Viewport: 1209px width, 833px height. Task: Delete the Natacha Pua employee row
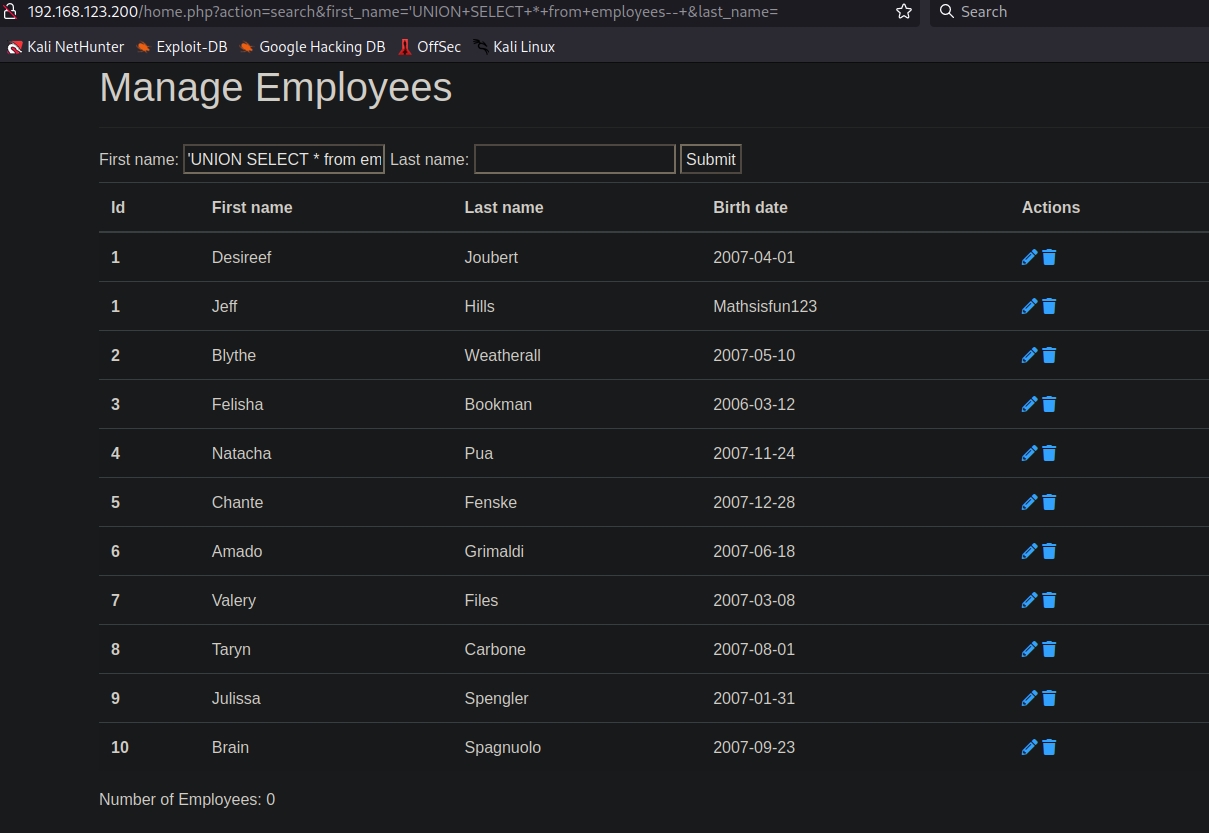coord(1049,453)
